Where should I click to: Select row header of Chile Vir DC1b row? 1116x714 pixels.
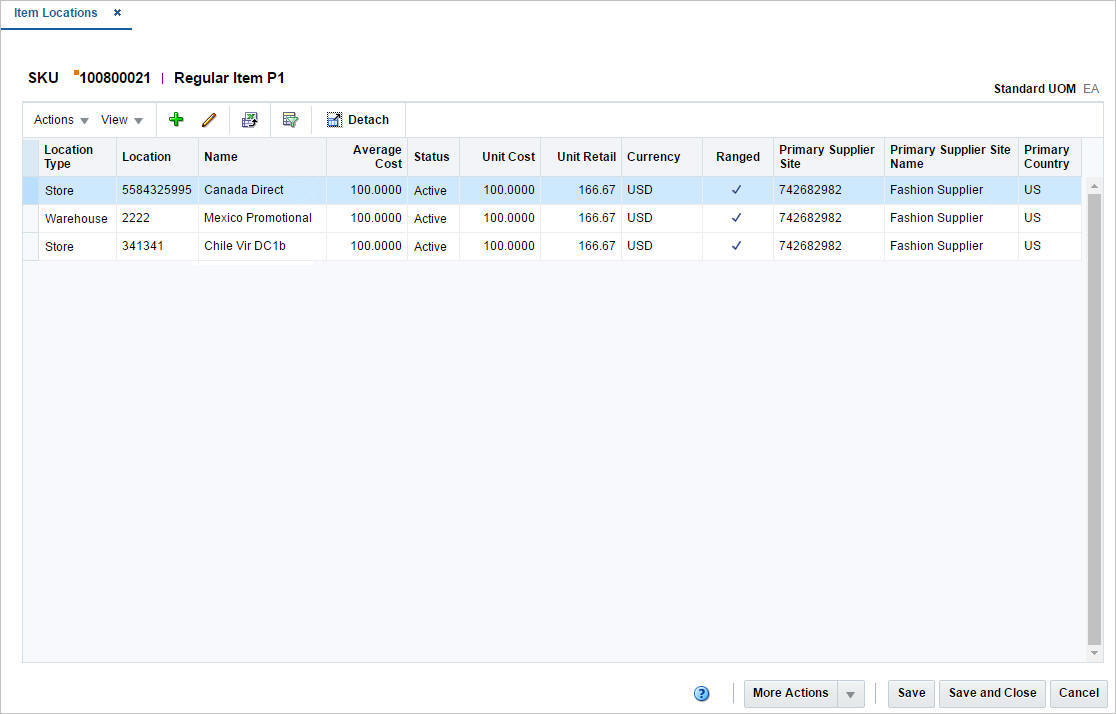coord(31,246)
